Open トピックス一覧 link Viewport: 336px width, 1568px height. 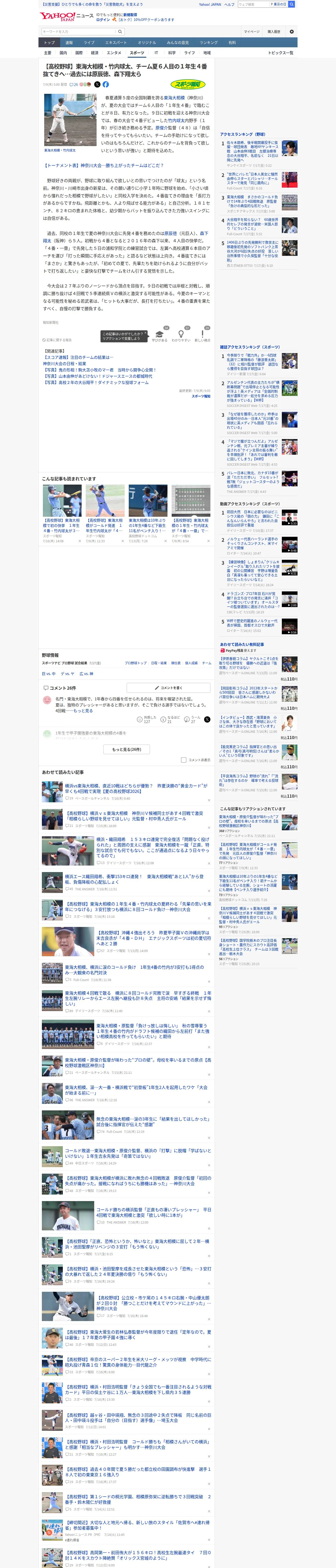pos(281,53)
